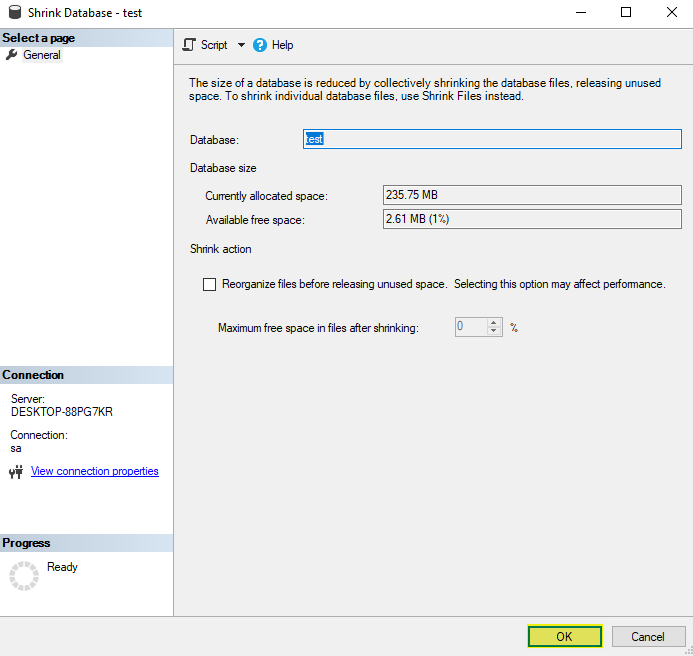Click the Select a page header

[x=86, y=38]
